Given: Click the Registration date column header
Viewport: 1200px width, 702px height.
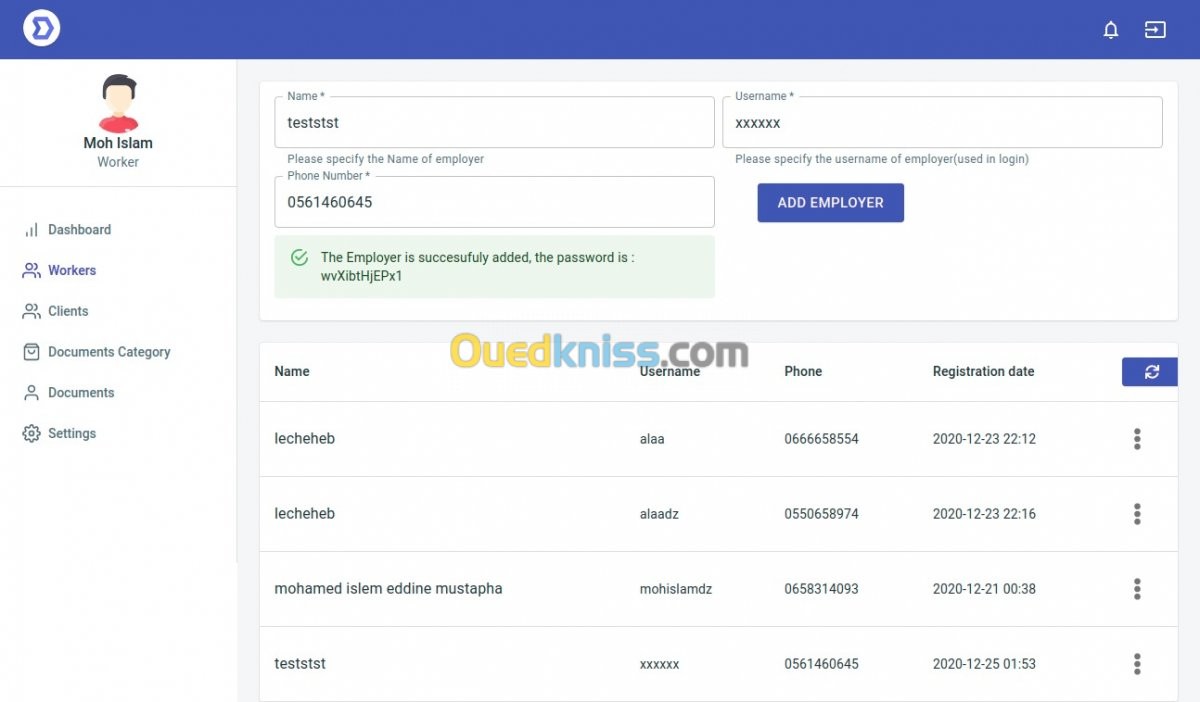Looking at the screenshot, I should coord(983,372).
